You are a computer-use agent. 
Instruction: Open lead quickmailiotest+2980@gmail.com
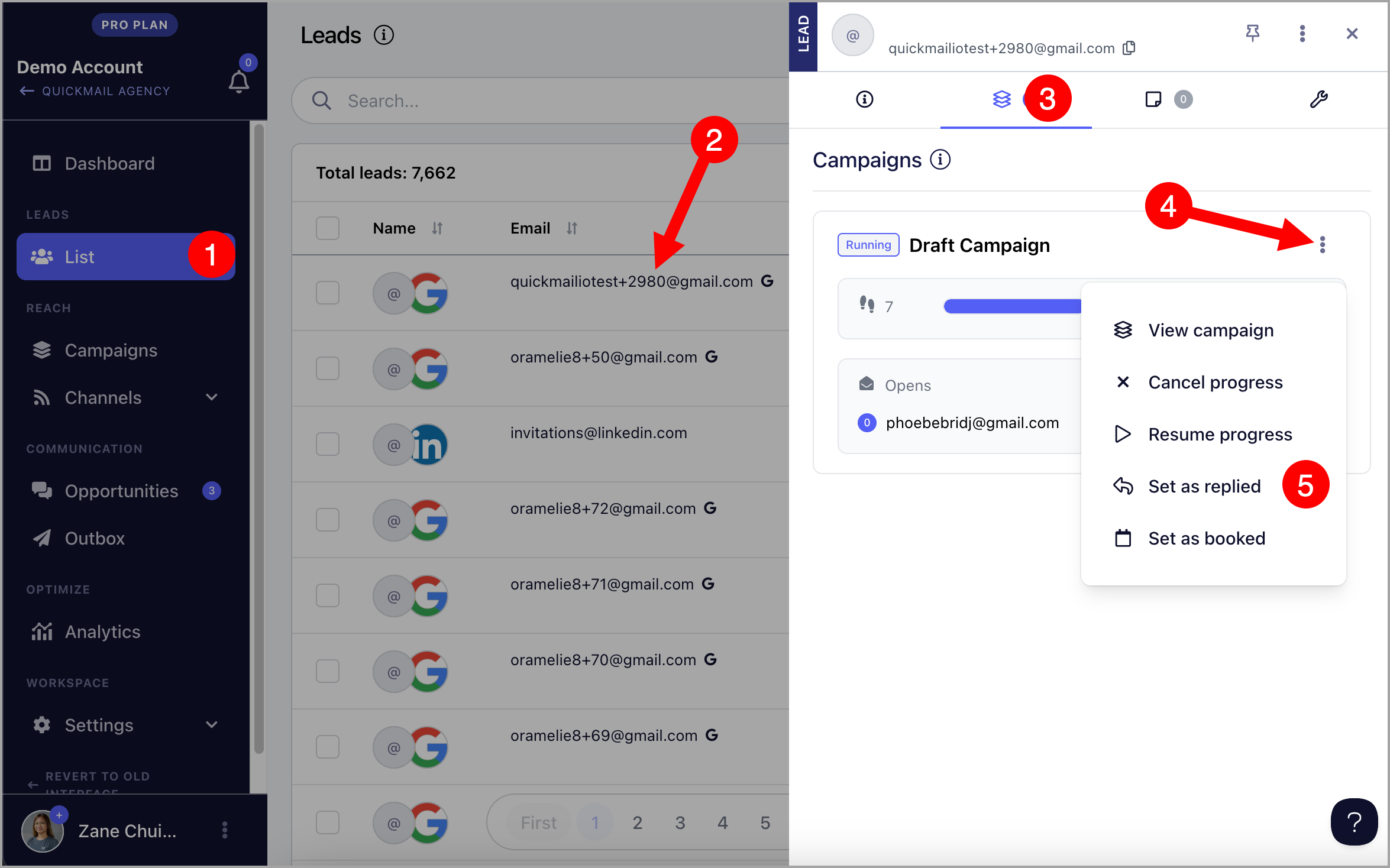coord(631,281)
